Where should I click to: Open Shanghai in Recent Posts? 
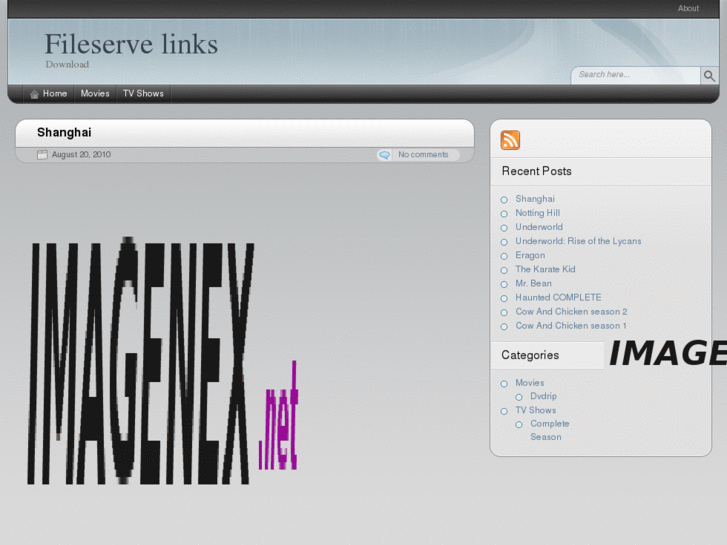coord(535,199)
